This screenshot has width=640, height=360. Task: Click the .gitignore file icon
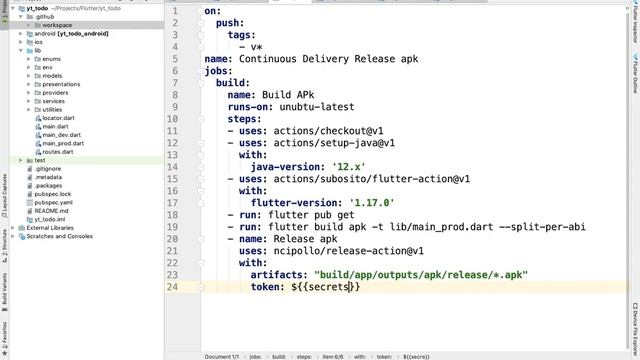[30, 169]
